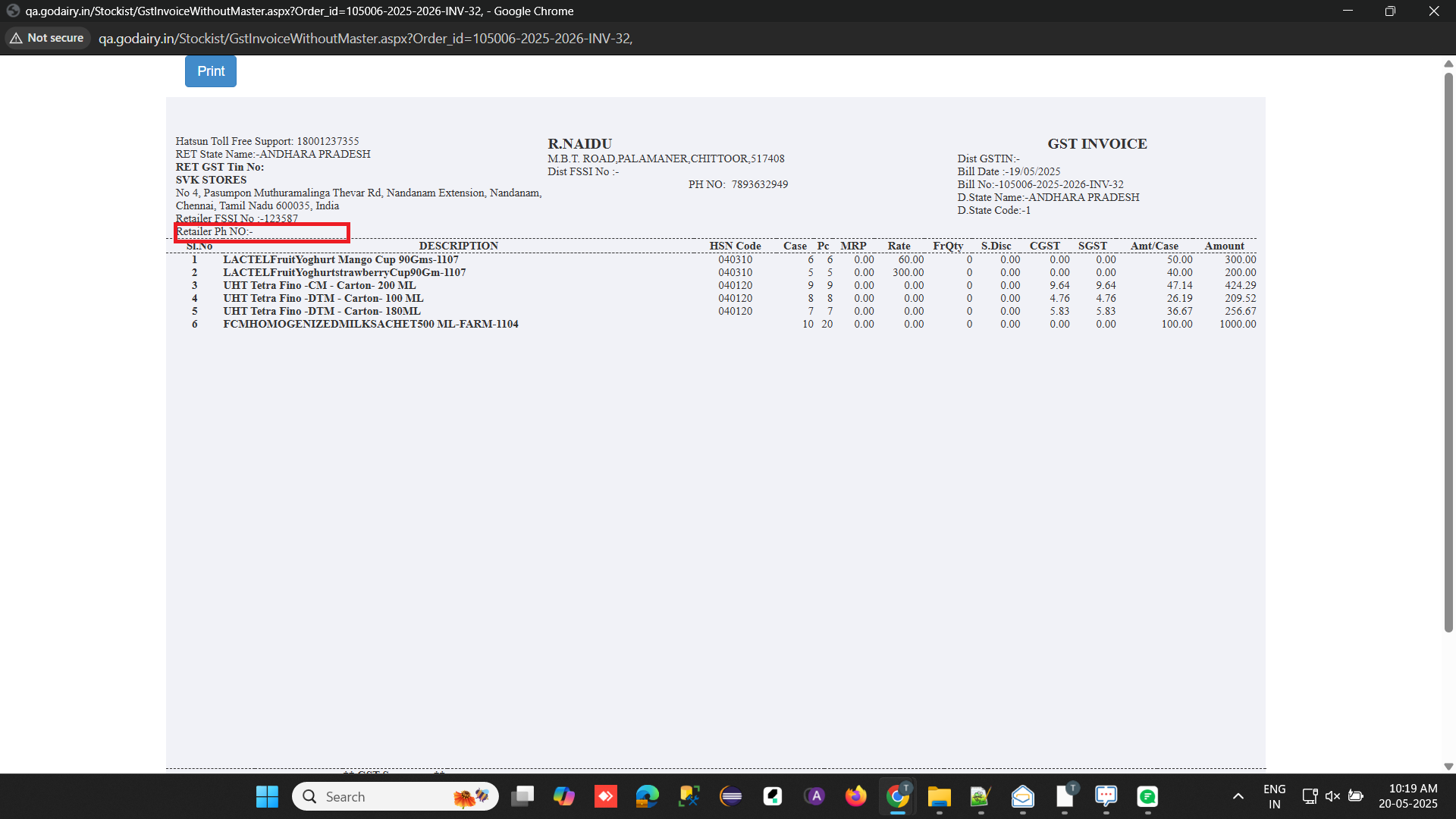Open File Explorer from the taskbar

point(940,796)
